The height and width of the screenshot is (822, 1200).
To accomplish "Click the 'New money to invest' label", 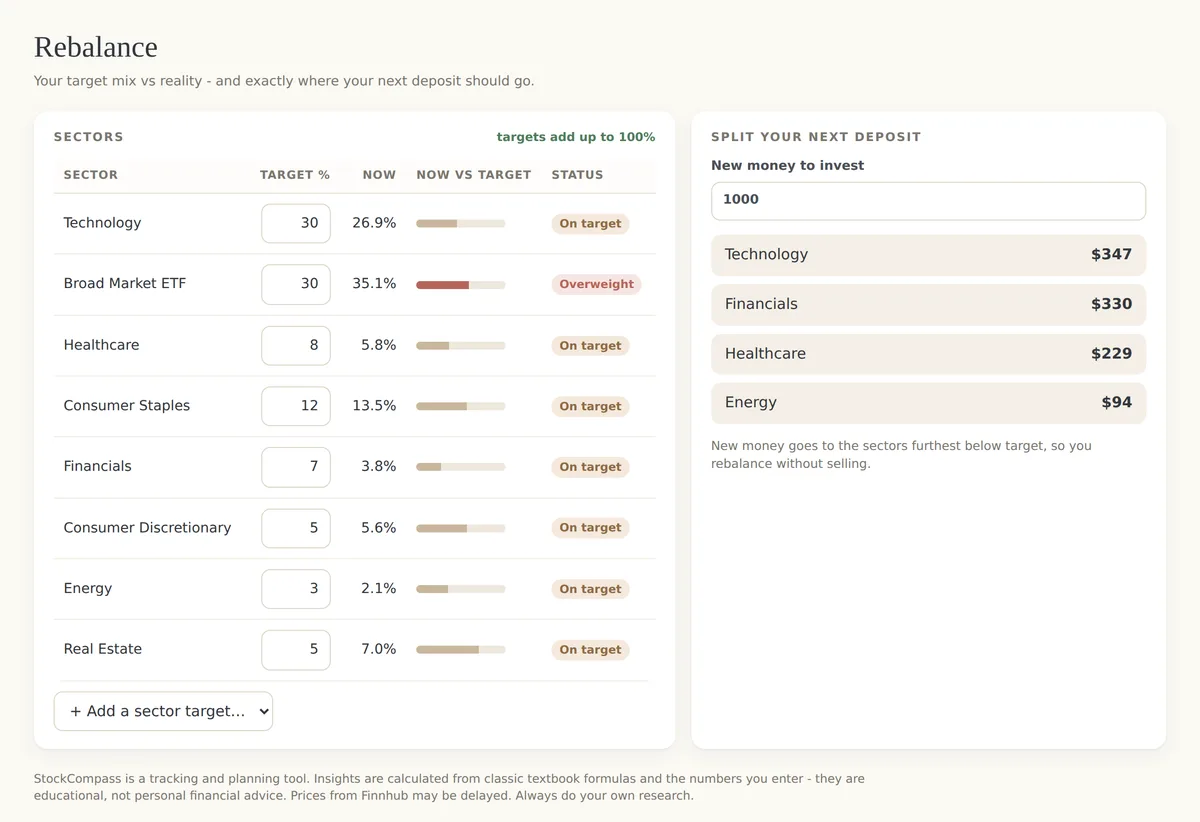I will tap(788, 166).
